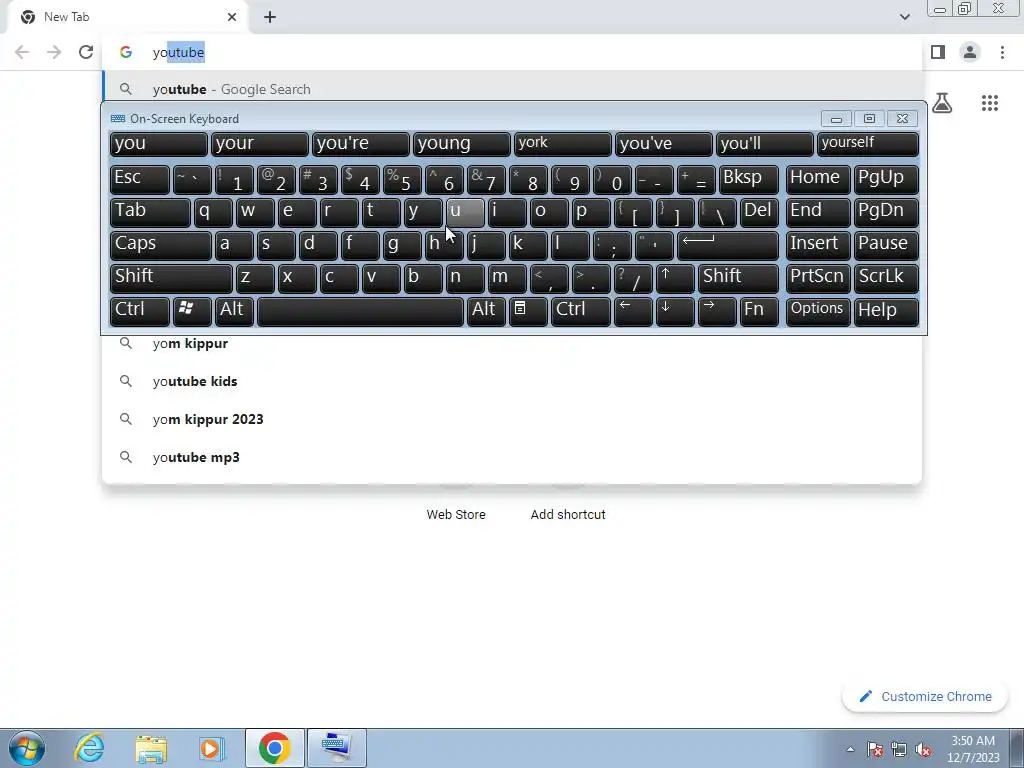The width and height of the screenshot is (1024, 768).
Task: Close the New Tab tab
Action: click(232, 17)
